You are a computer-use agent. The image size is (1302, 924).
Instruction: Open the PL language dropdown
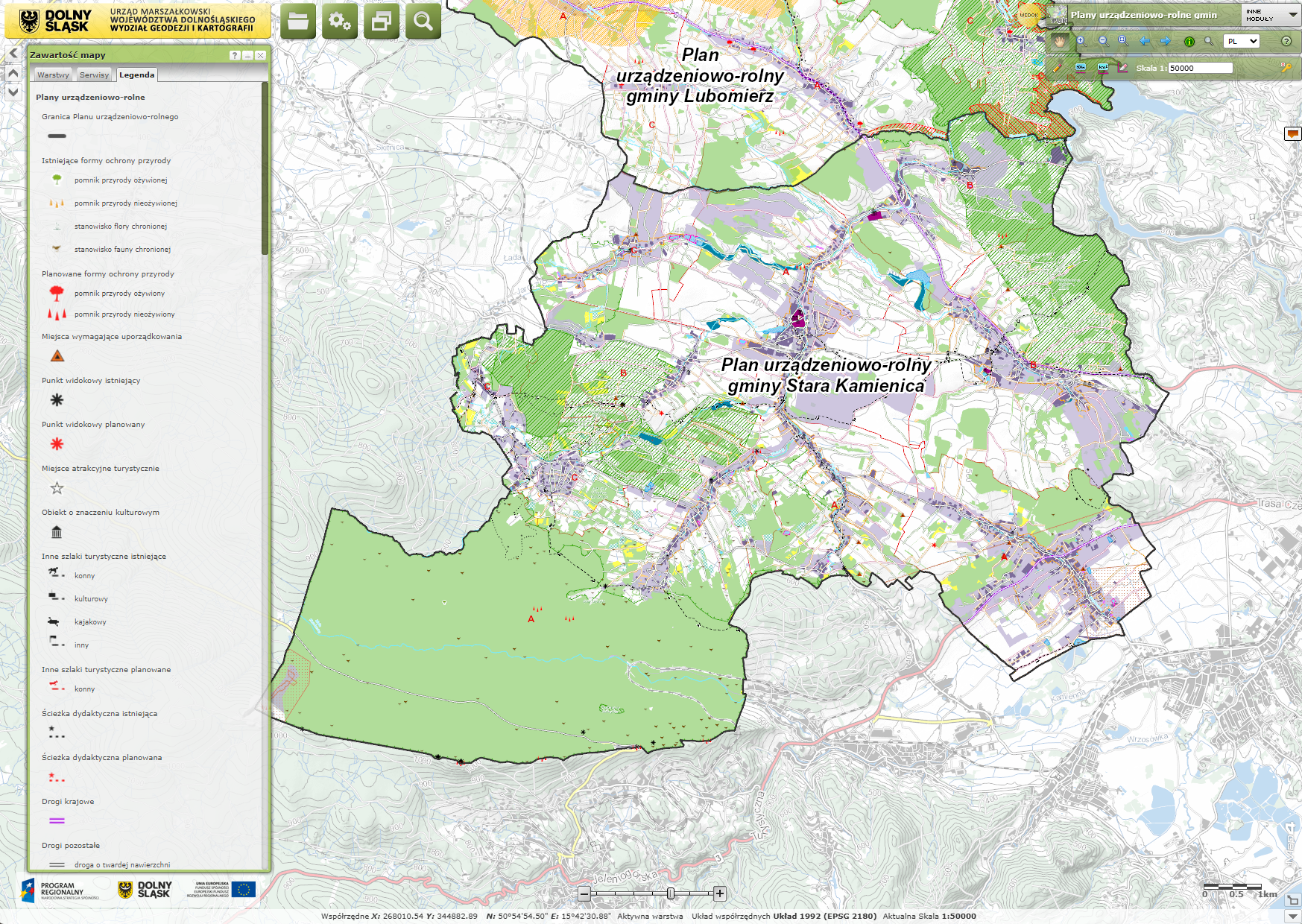tap(1242, 42)
